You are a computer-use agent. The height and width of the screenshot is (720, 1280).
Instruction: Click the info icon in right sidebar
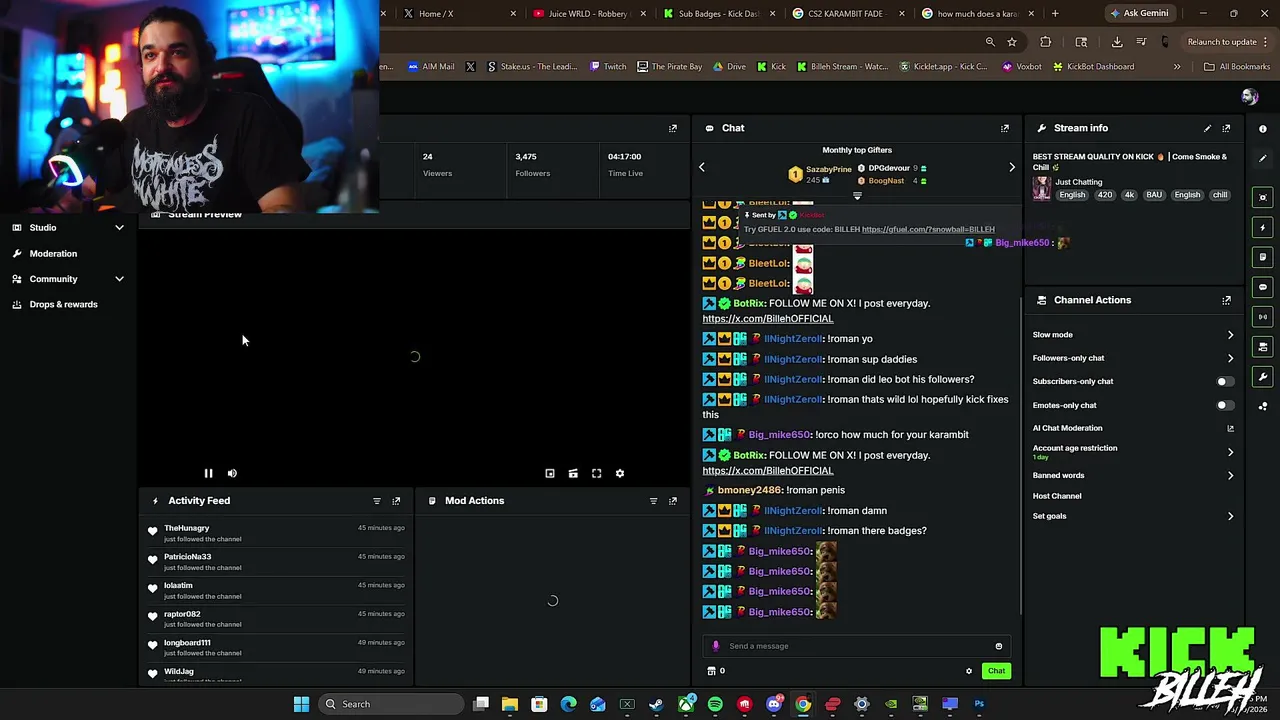pyautogui.click(x=1263, y=129)
